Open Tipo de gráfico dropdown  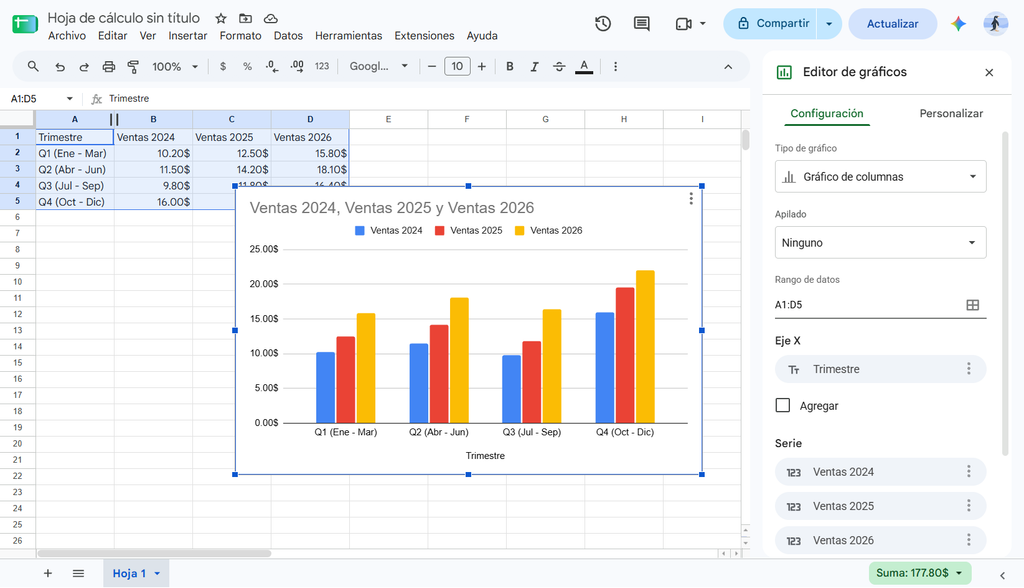(880, 176)
